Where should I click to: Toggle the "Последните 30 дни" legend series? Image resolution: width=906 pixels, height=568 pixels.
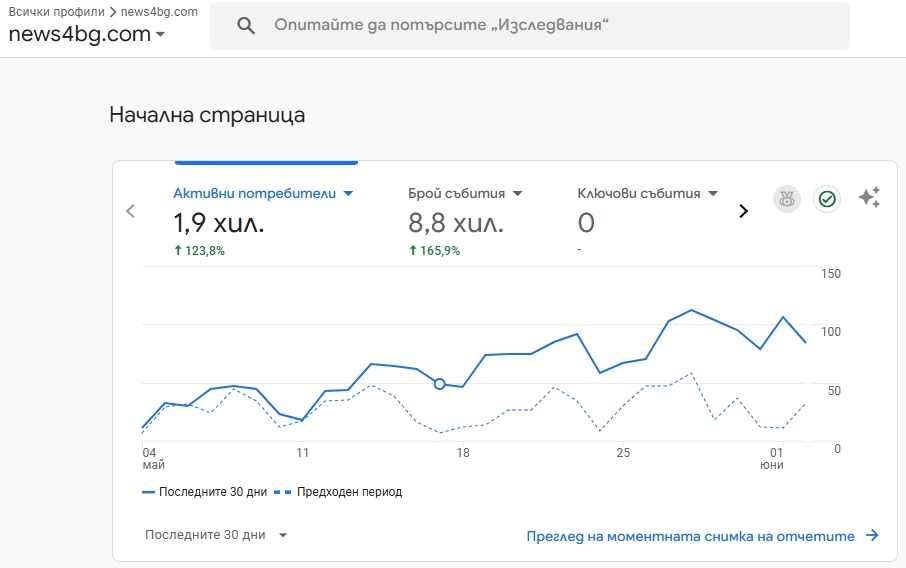click(205, 492)
